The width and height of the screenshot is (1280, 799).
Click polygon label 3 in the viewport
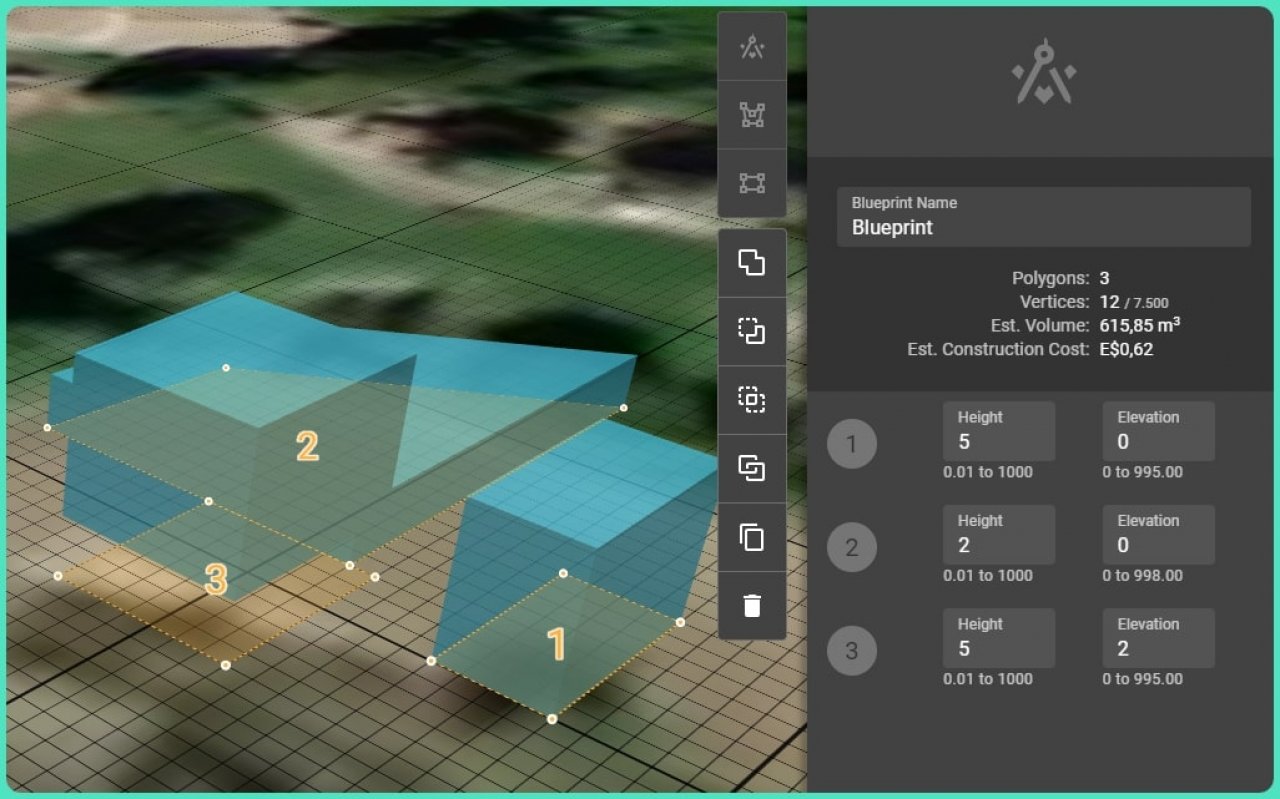click(216, 580)
